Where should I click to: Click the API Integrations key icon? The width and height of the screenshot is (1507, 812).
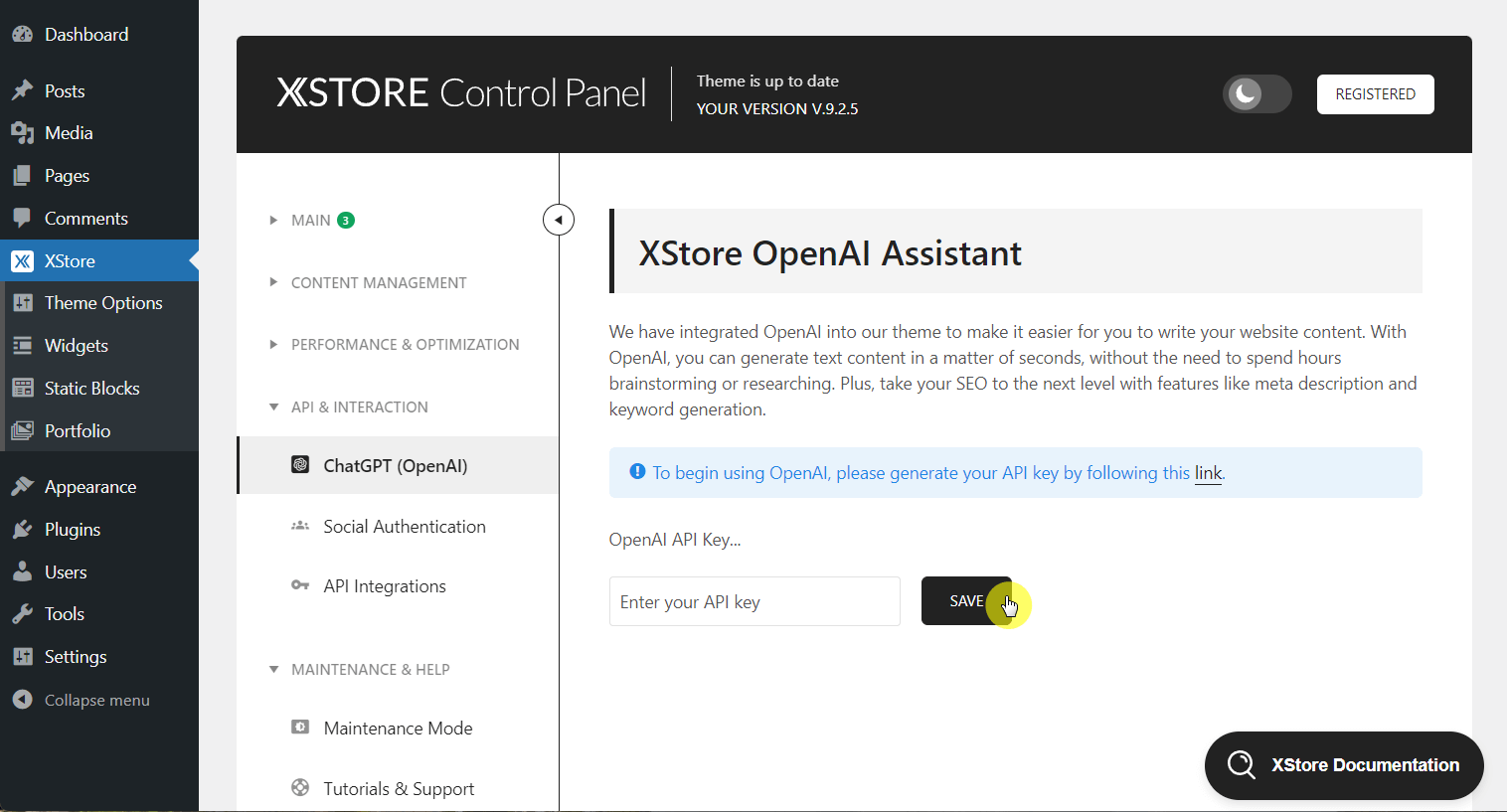click(300, 585)
